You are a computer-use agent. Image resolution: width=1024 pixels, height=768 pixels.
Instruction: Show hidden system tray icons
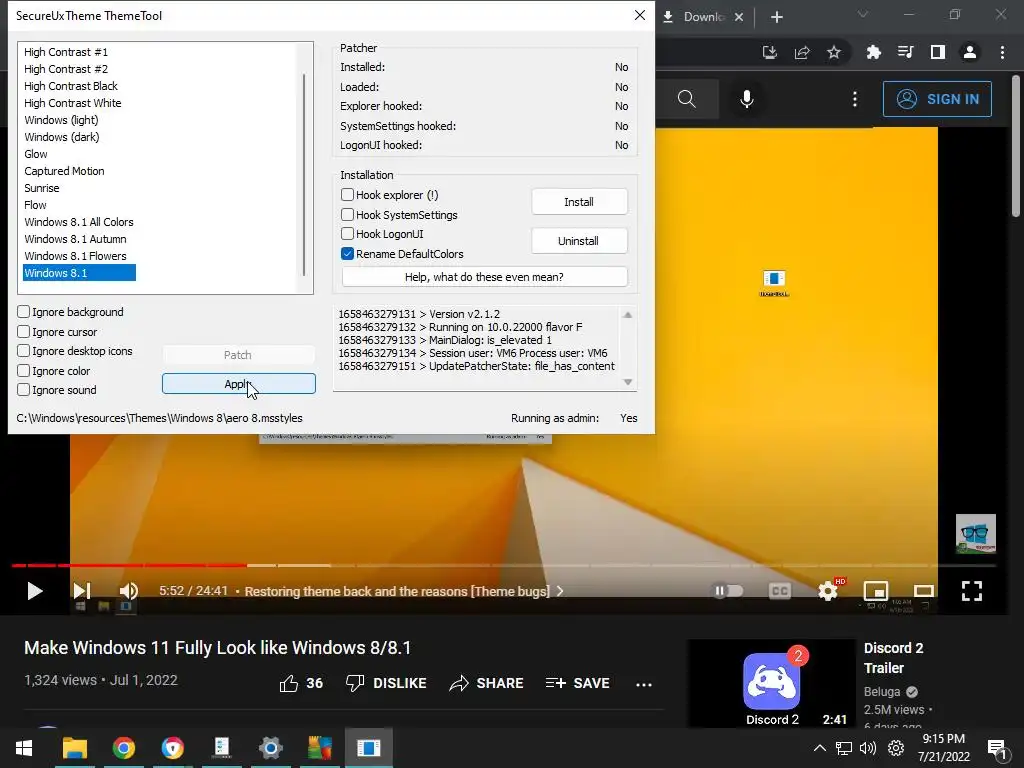(x=820, y=748)
